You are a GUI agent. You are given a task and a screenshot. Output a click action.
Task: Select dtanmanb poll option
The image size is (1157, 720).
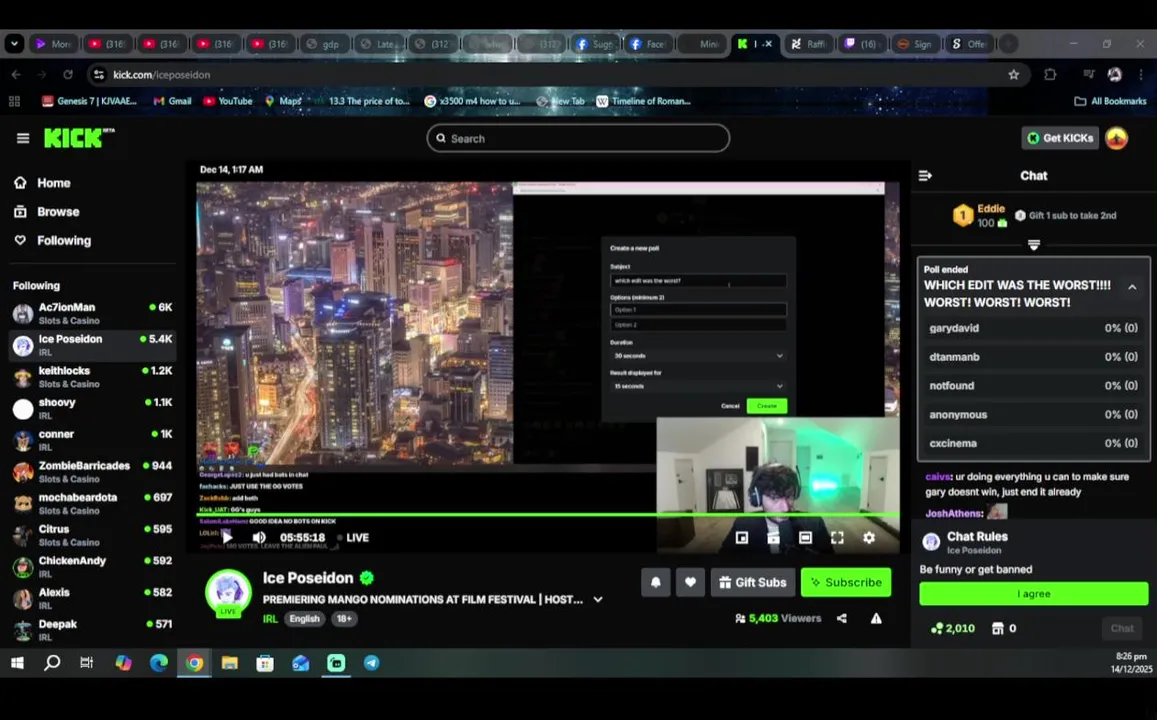pyautogui.click(x=1033, y=357)
